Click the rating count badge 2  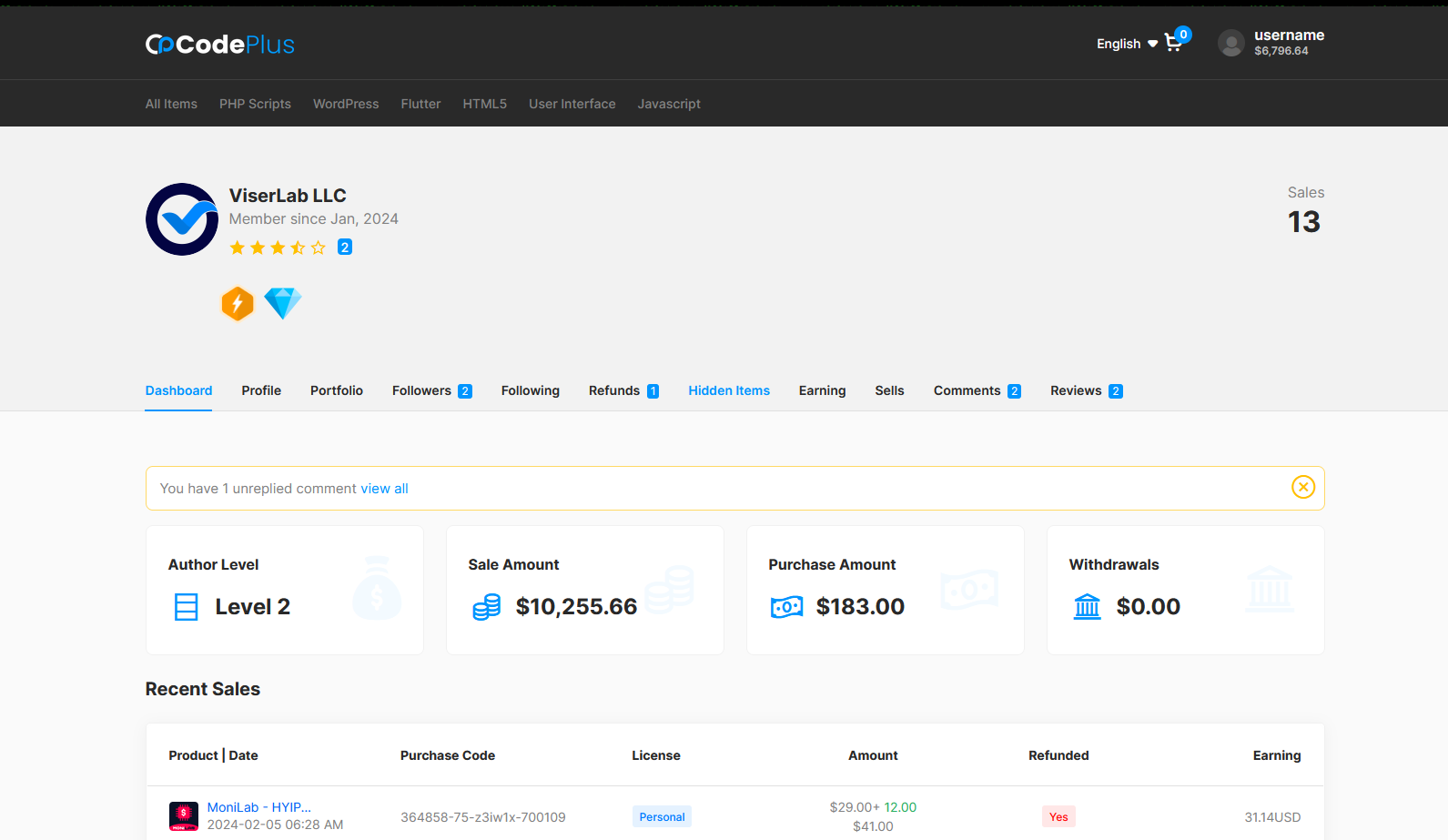[345, 247]
